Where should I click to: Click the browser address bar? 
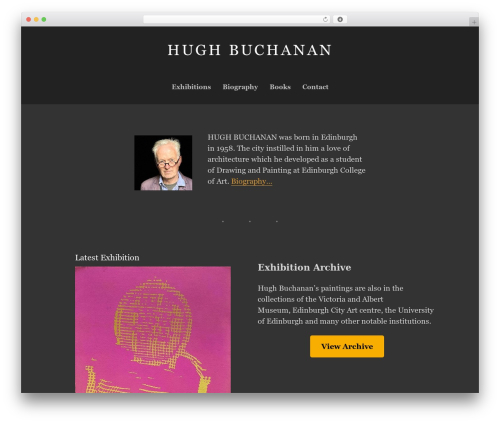(x=236, y=19)
